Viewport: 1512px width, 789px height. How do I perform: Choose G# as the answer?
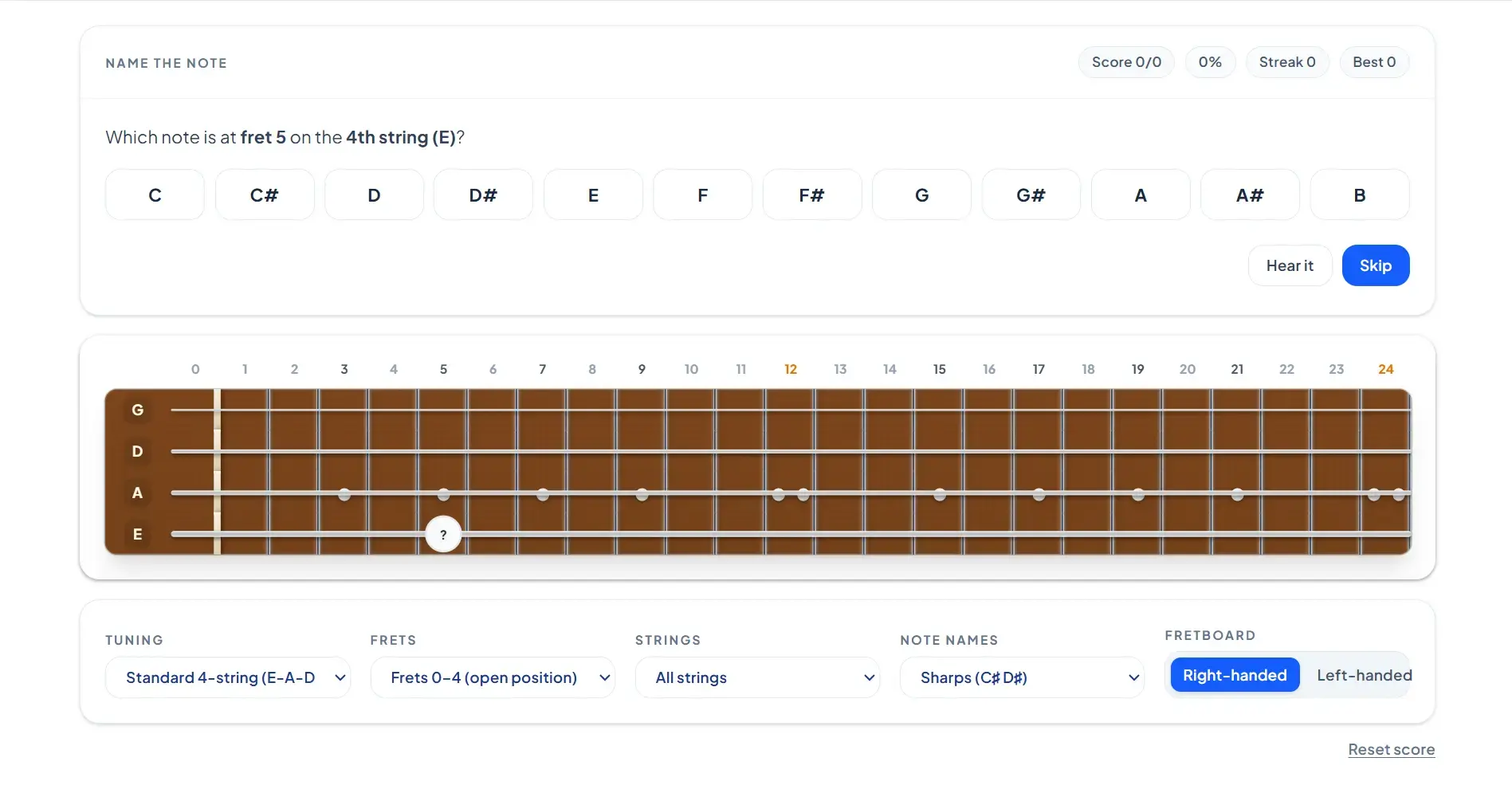coord(1031,195)
